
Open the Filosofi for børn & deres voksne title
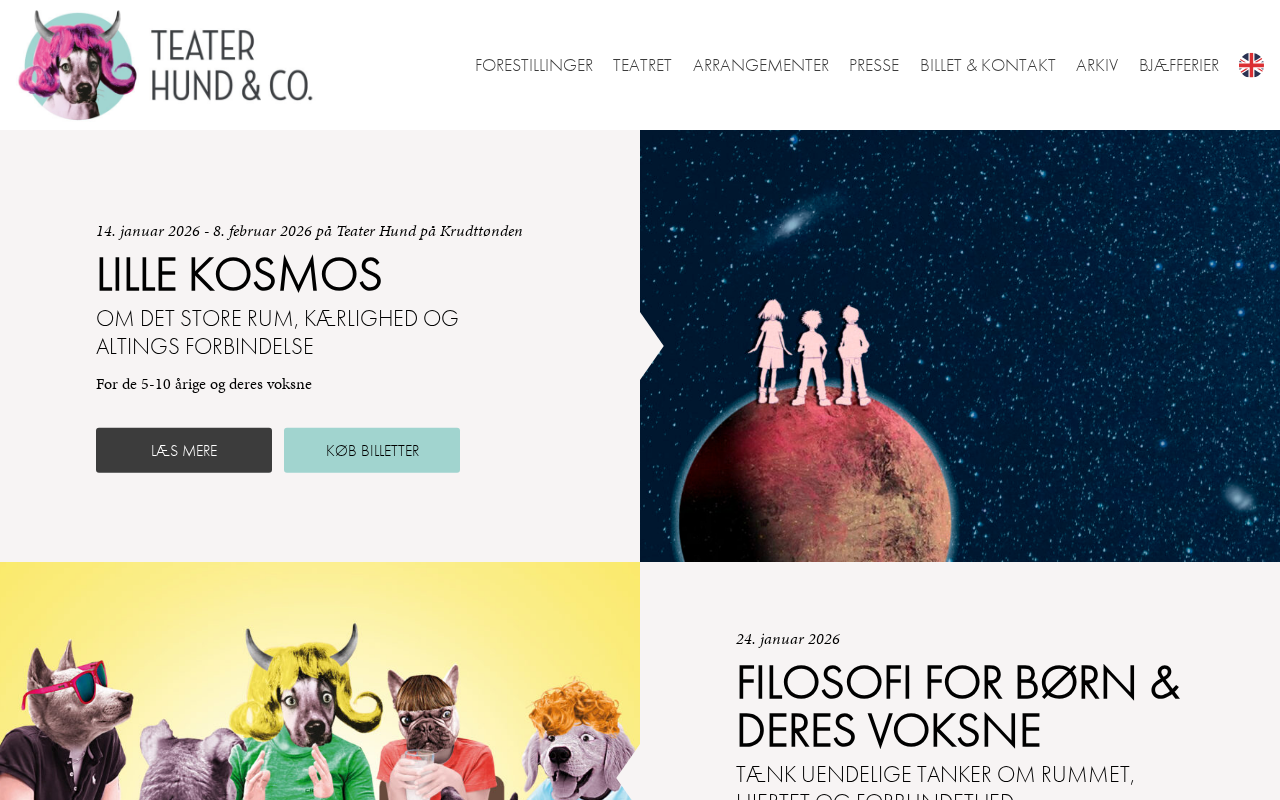958,707
